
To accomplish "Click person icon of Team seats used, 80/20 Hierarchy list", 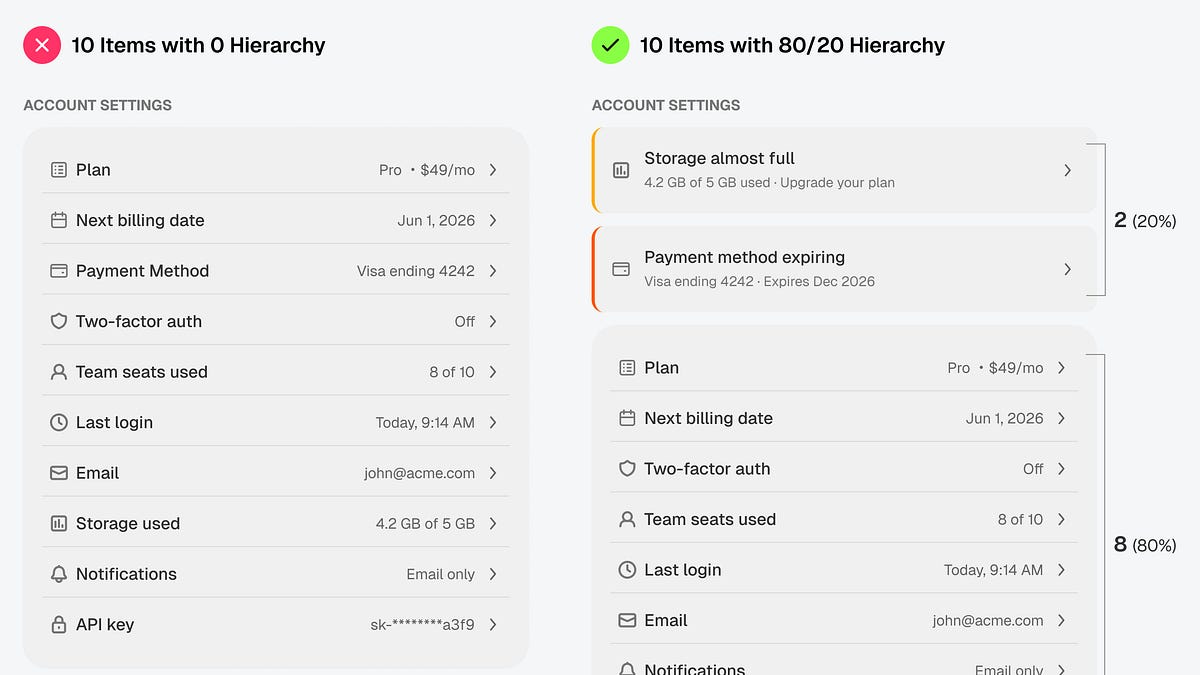I will [627, 519].
